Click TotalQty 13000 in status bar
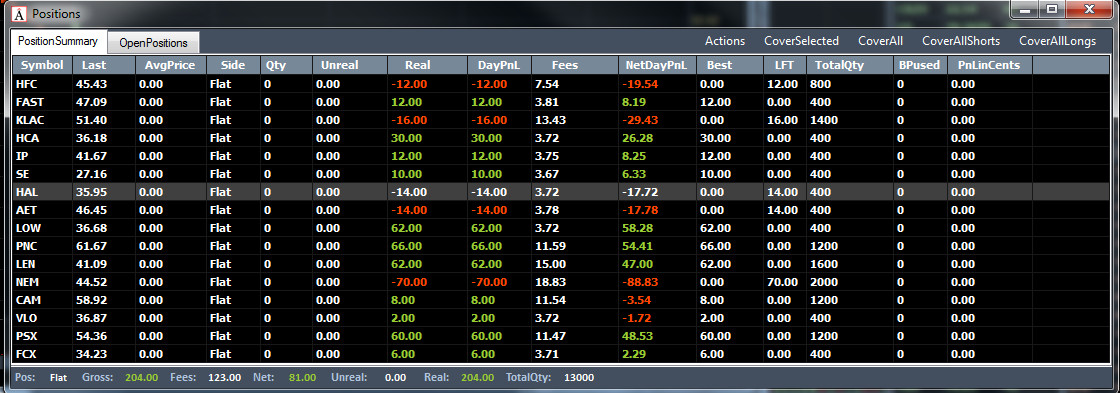The height and width of the screenshot is (393, 1120). coord(579,377)
